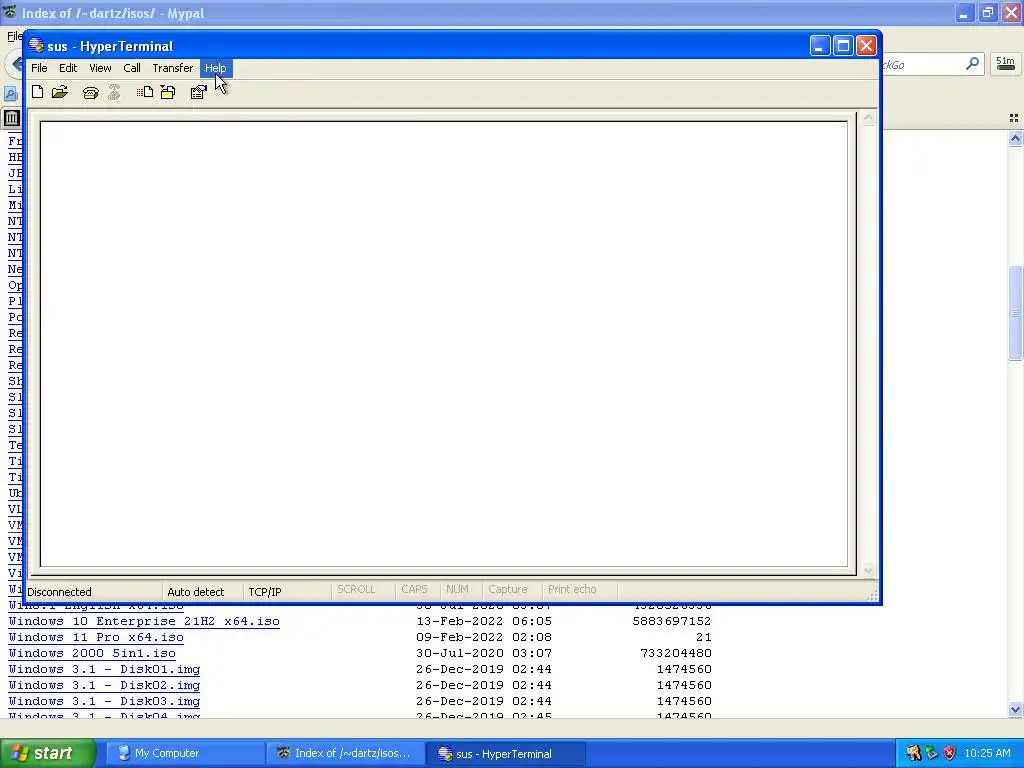Click inside the HyperTerminal terminal text area
The height and width of the screenshot is (768, 1024).
click(x=444, y=344)
